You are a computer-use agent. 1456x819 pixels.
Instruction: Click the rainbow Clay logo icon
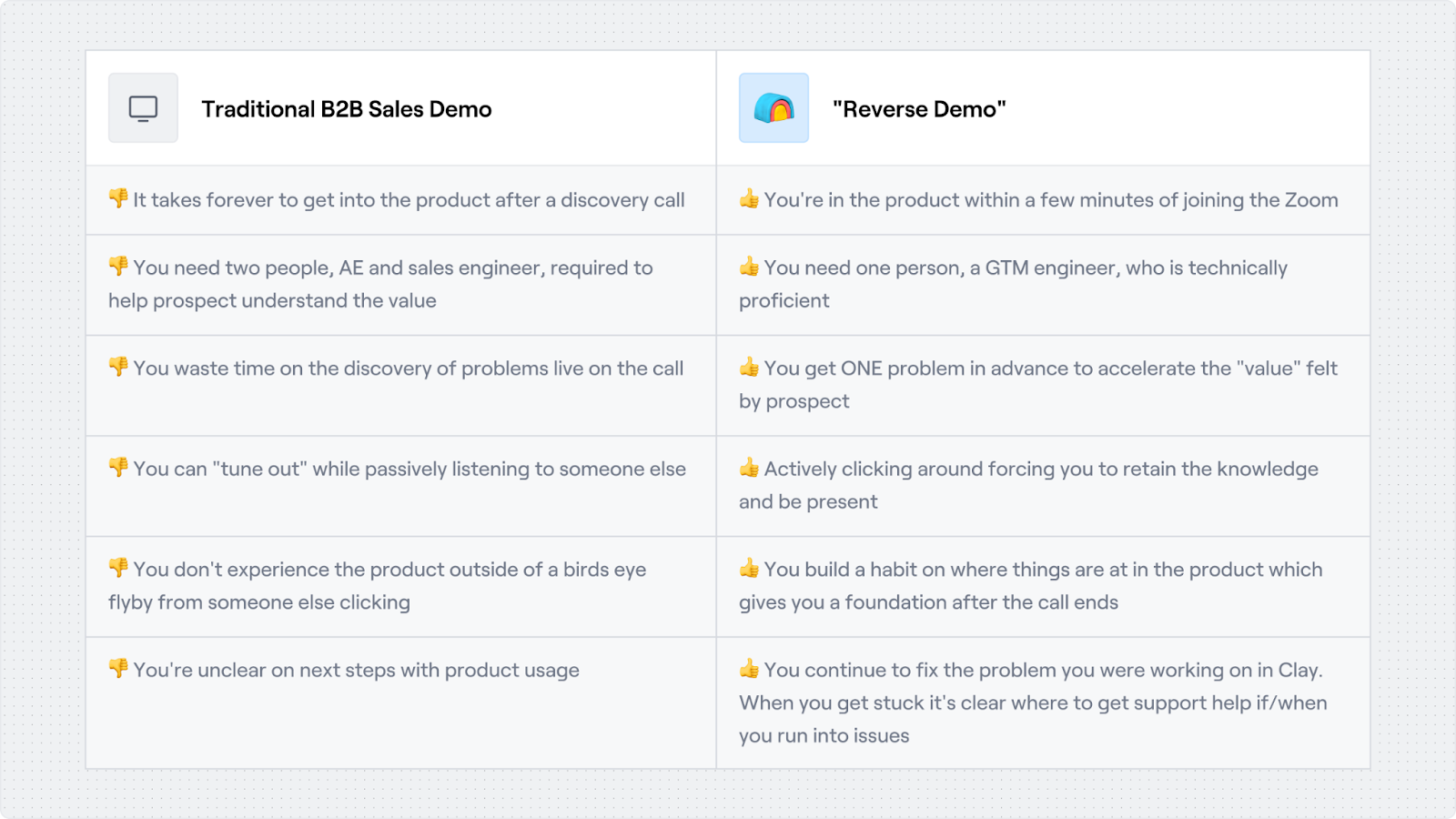[773, 108]
